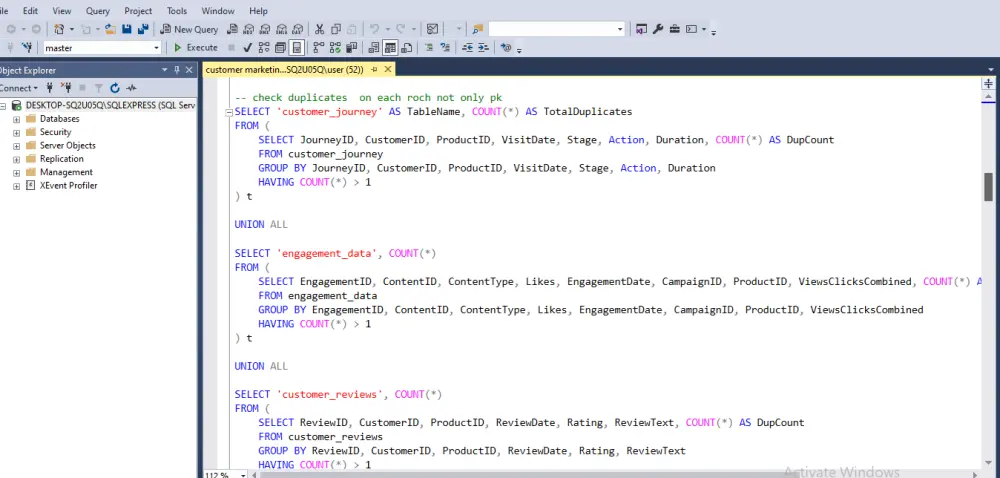Image resolution: width=1000 pixels, height=478 pixels.
Task: Refresh the Object Explorer tree
Action: pos(115,88)
